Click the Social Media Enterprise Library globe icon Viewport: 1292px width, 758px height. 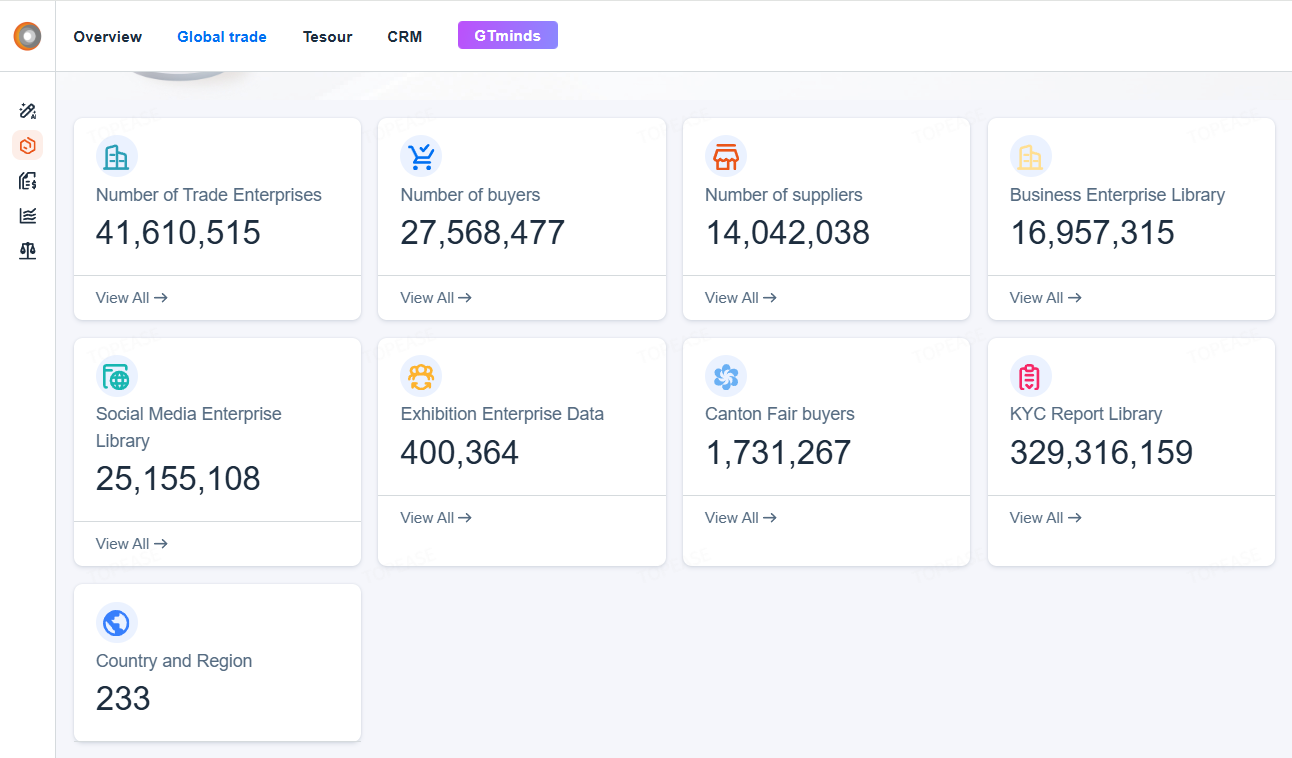pyautogui.click(x=117, y=376)
